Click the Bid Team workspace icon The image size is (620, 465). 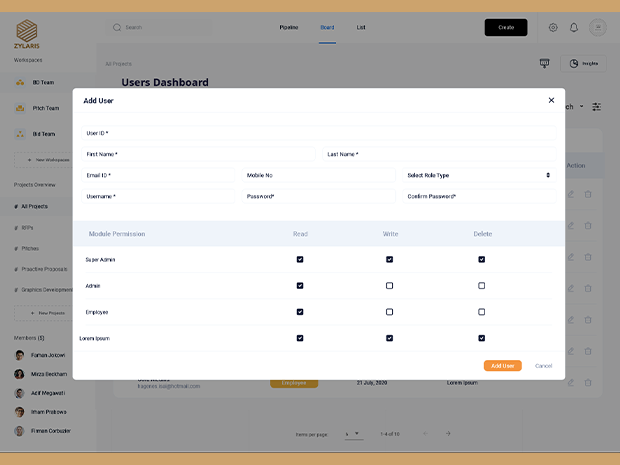tap(20, 134)
